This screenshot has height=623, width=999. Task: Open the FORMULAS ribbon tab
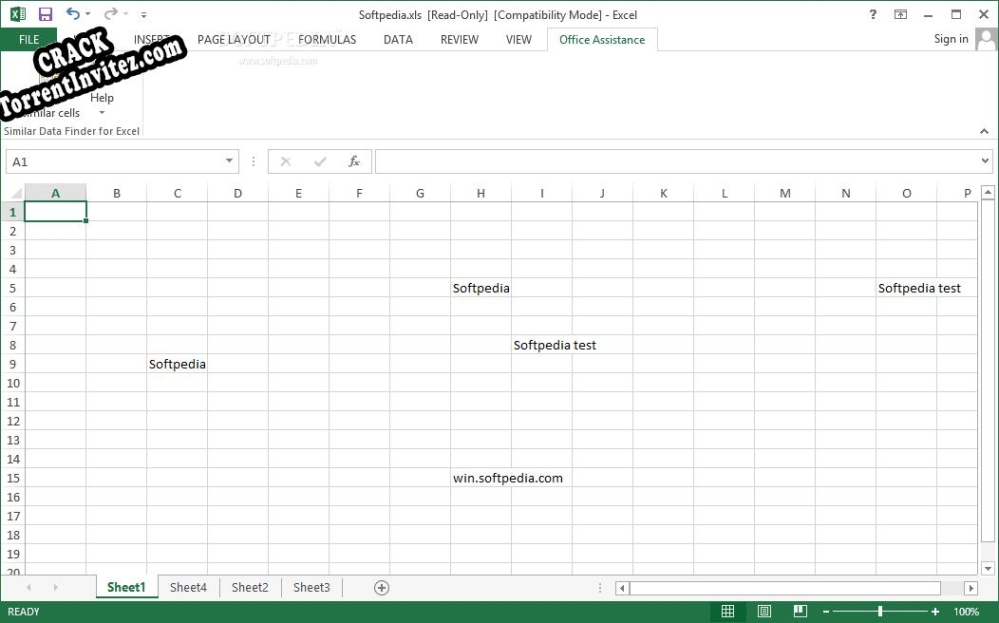pos(327,39)
